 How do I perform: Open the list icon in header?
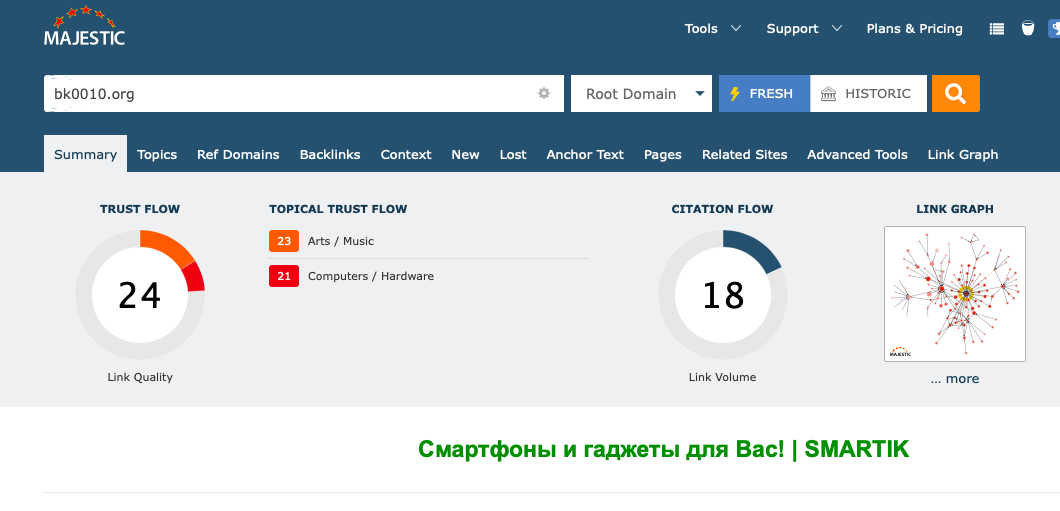pyautogui.click(x=996, y=29)
